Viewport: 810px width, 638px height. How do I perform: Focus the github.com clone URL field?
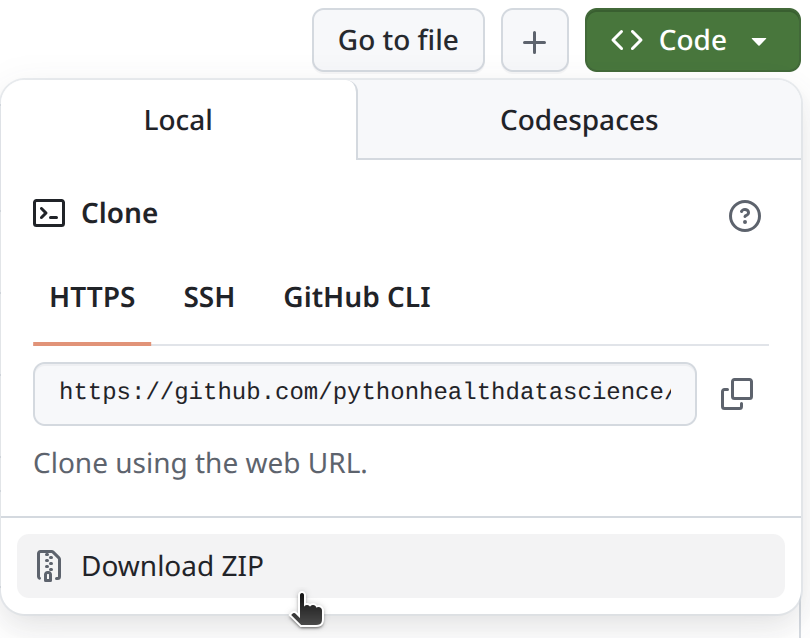365,392
